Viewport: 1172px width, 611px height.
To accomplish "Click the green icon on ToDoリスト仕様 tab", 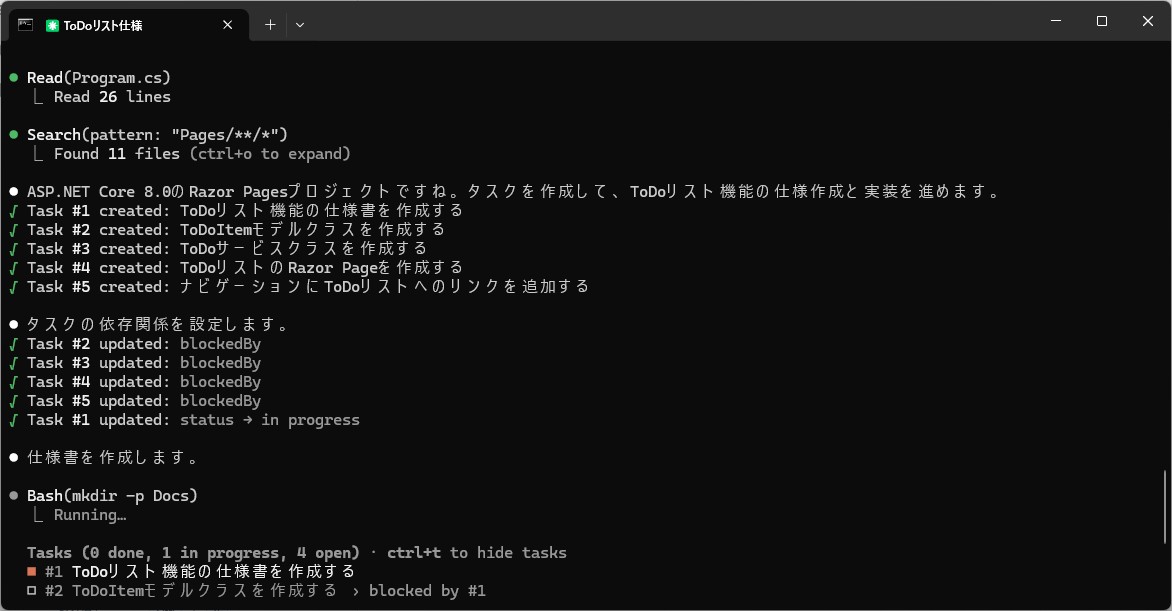I will click(52, 25).
